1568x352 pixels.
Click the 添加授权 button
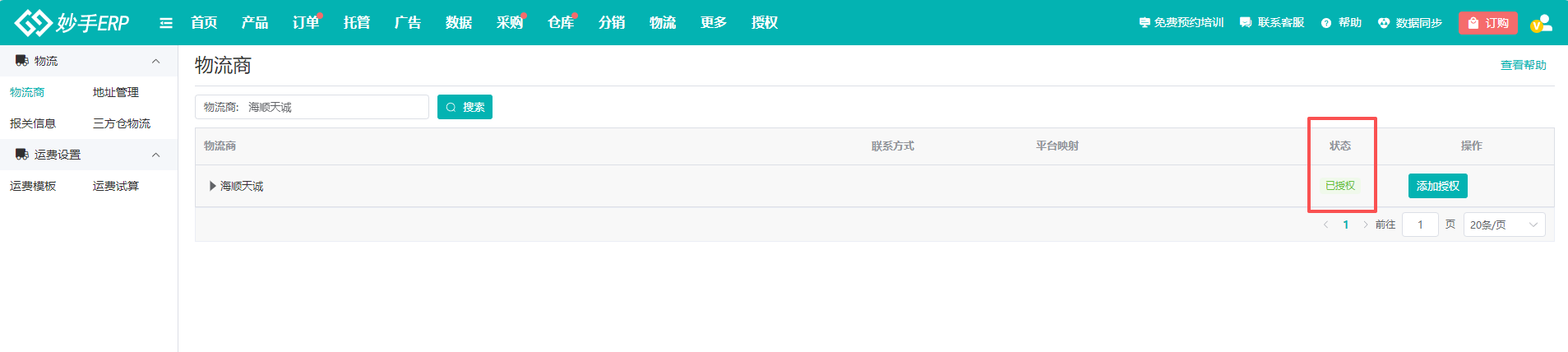coord(1438,186)
